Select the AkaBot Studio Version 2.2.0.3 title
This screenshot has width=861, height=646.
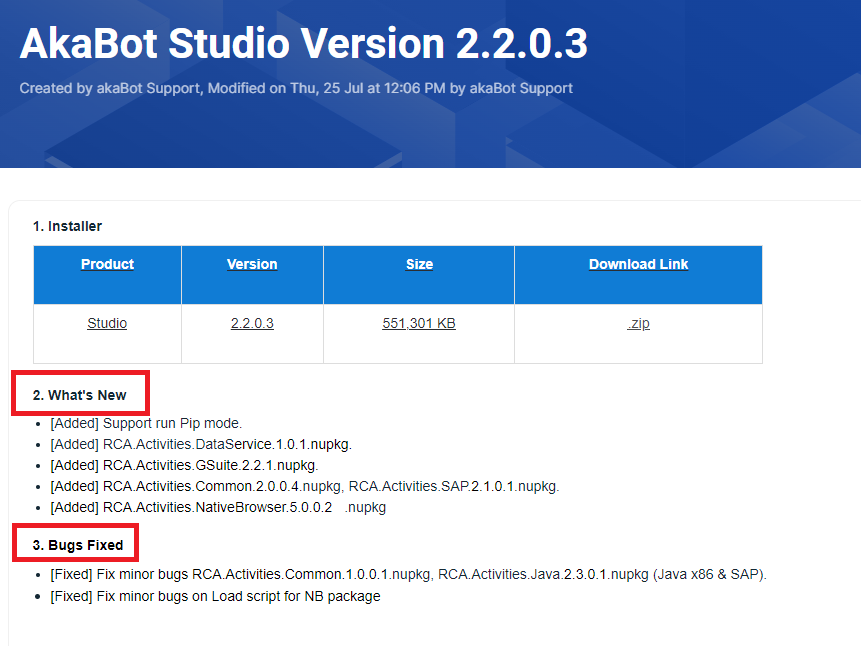pos(304,43)
